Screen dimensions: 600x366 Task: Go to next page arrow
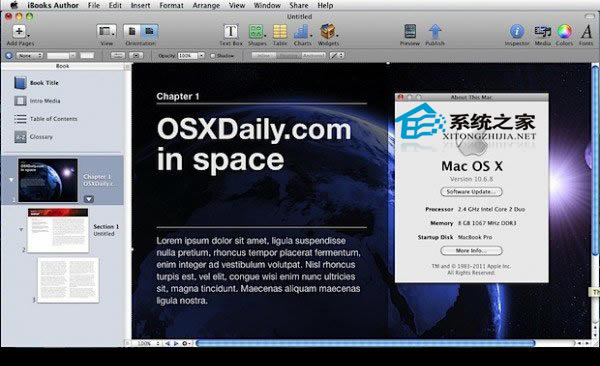click(176, 343)
